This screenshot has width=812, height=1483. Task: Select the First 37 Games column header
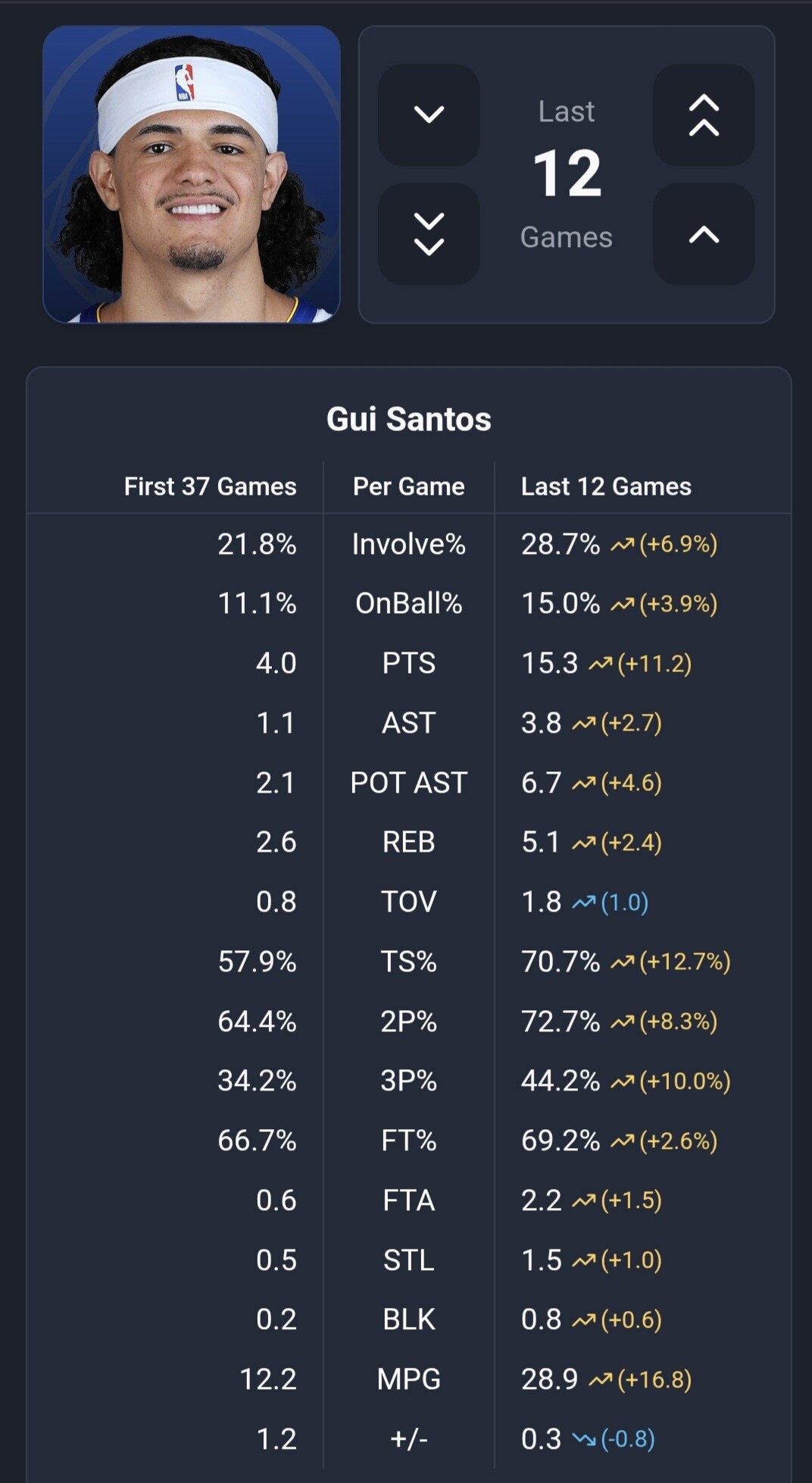[210, 486]
